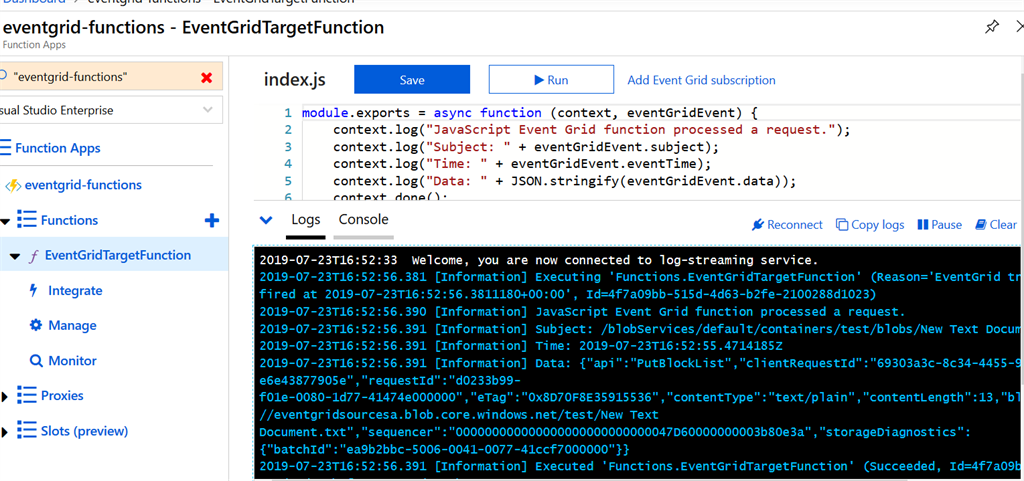Click the pin blade icon

(991, 28)
